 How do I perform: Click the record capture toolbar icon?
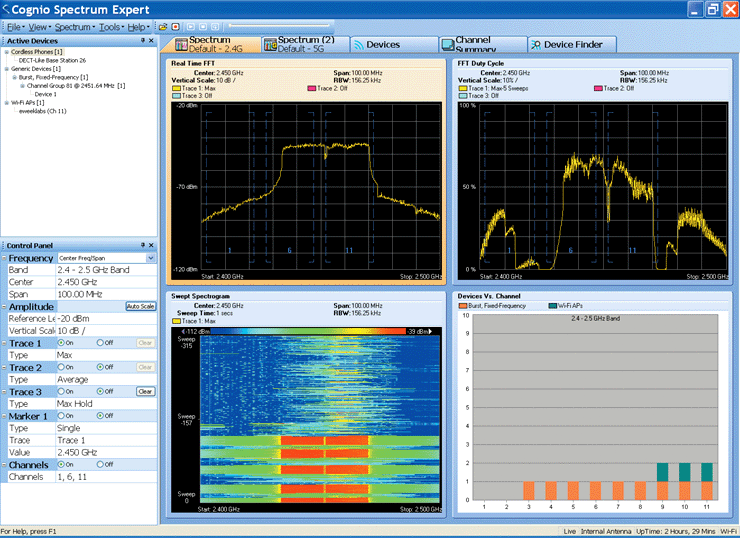176,27
